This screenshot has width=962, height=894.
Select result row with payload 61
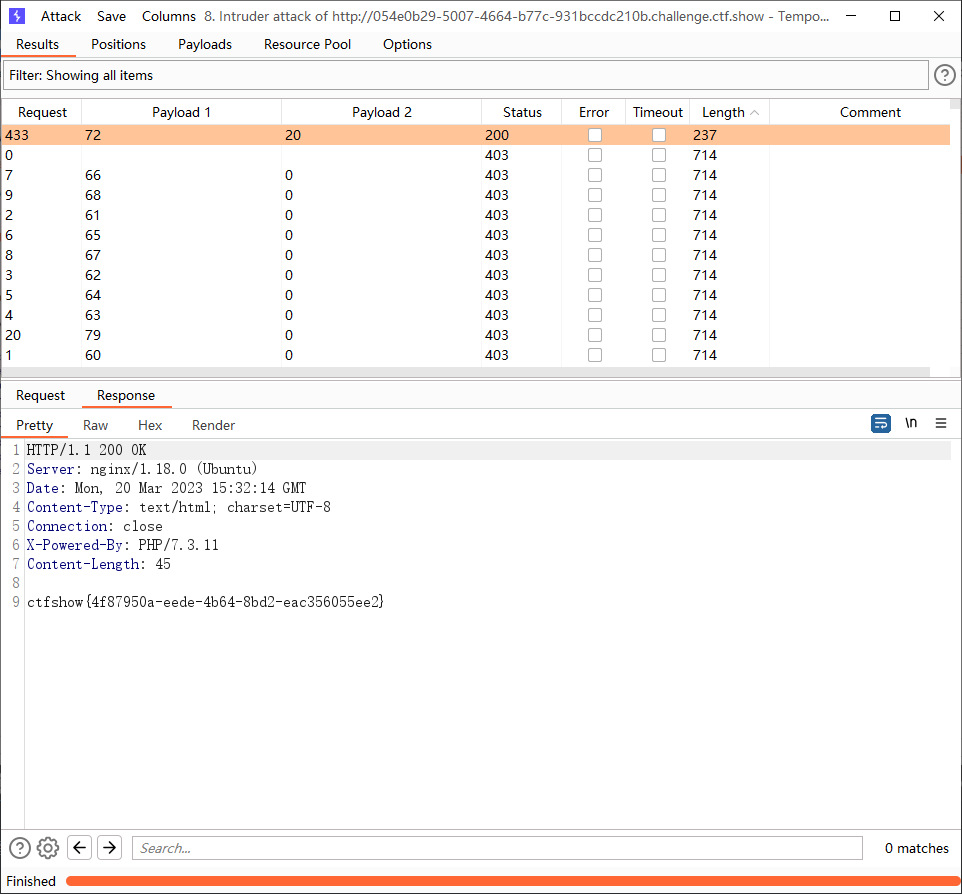click(476, 215)
